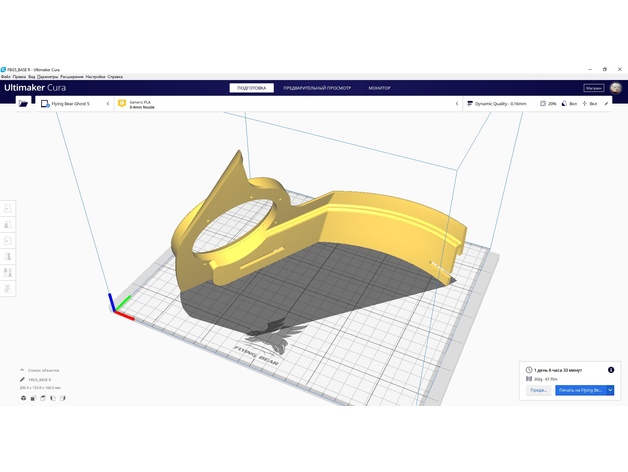
Task: Rename model via pencil icon beside FBG5_BASE
Action: tap(23, 380)
